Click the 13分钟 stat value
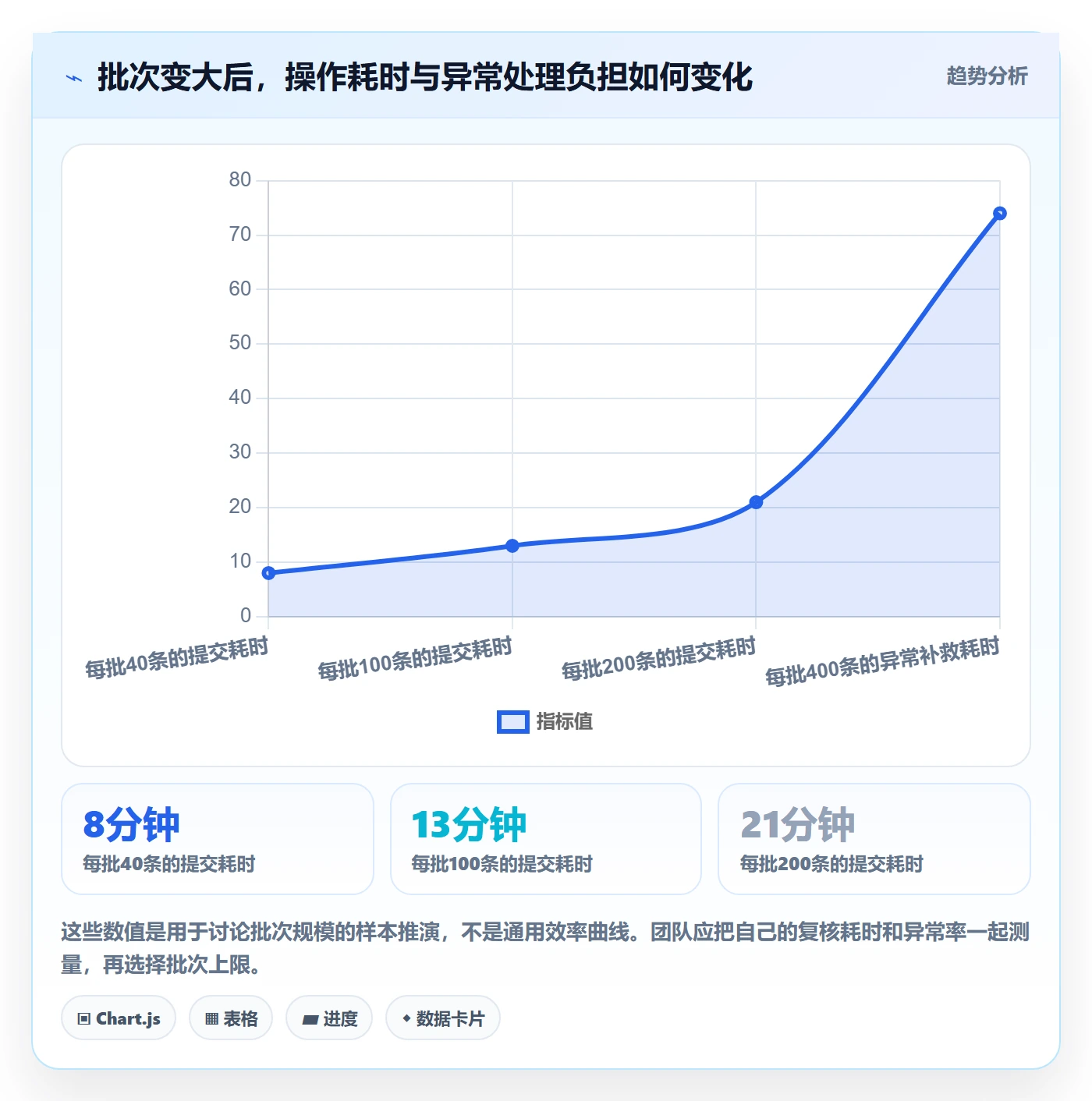This screenshot has width=1092, height=1101. pos(469,824)
